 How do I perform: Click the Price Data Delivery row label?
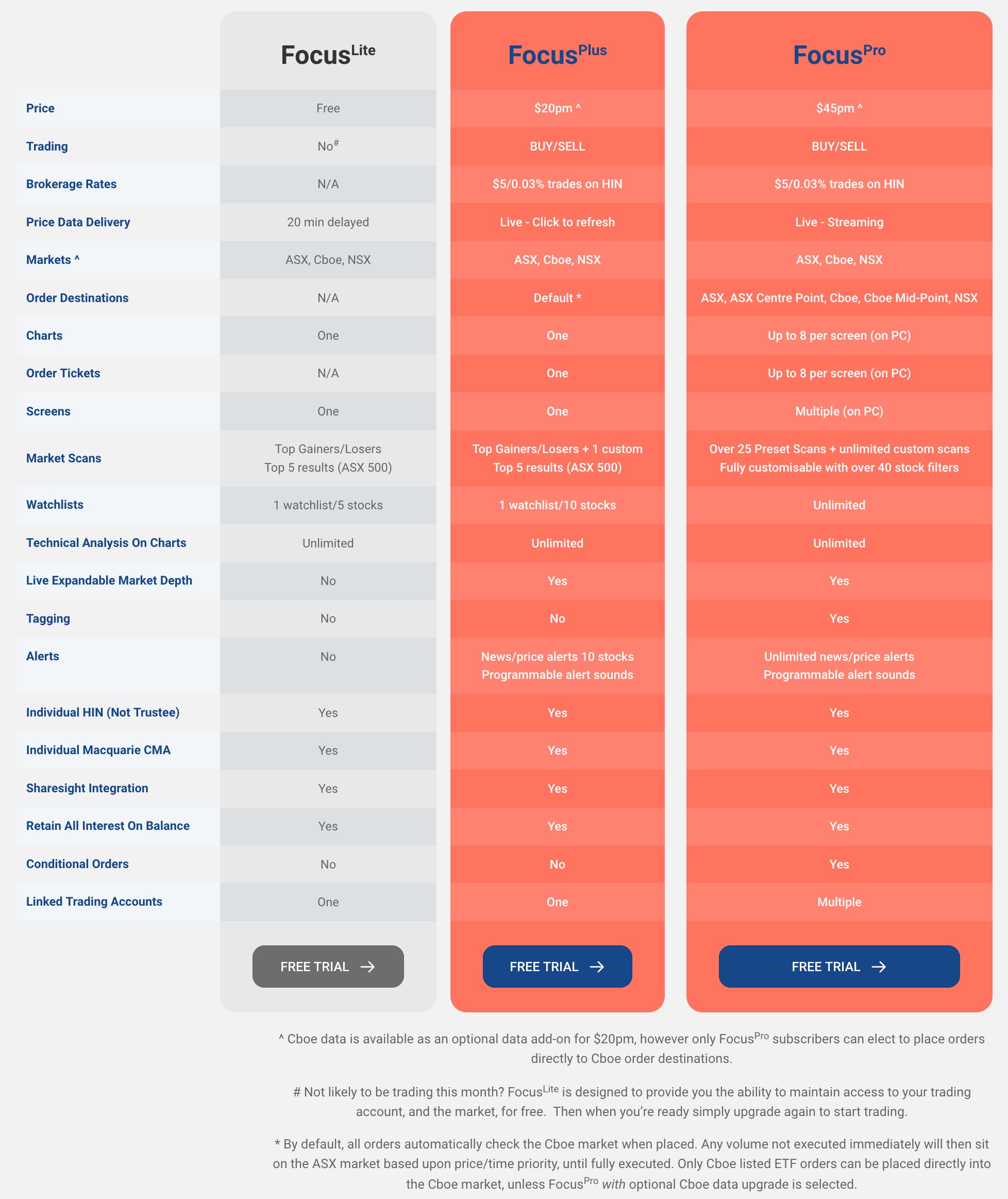coord(78,222)
